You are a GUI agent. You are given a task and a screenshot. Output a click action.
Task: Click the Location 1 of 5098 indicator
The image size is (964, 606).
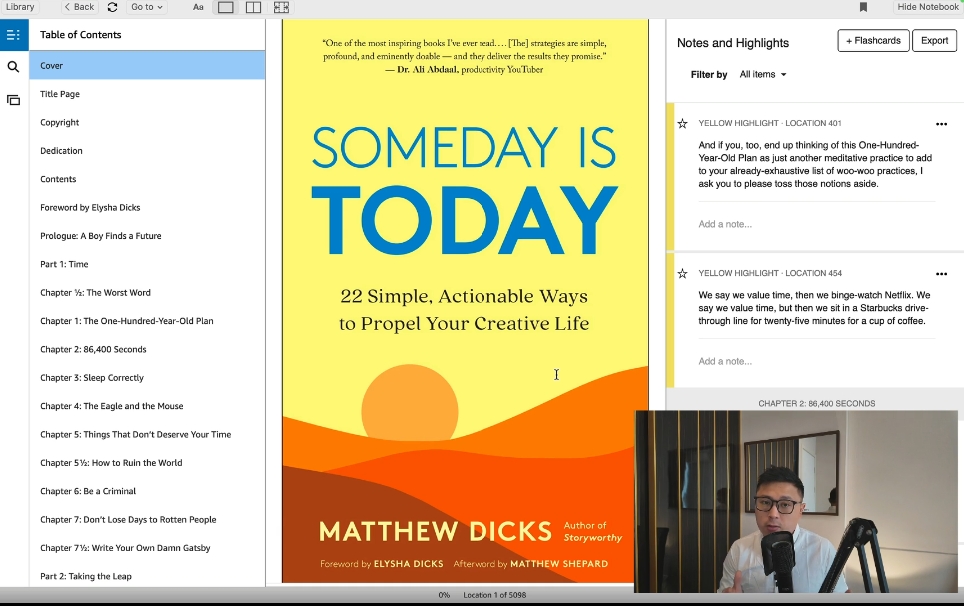pos(494,595)
